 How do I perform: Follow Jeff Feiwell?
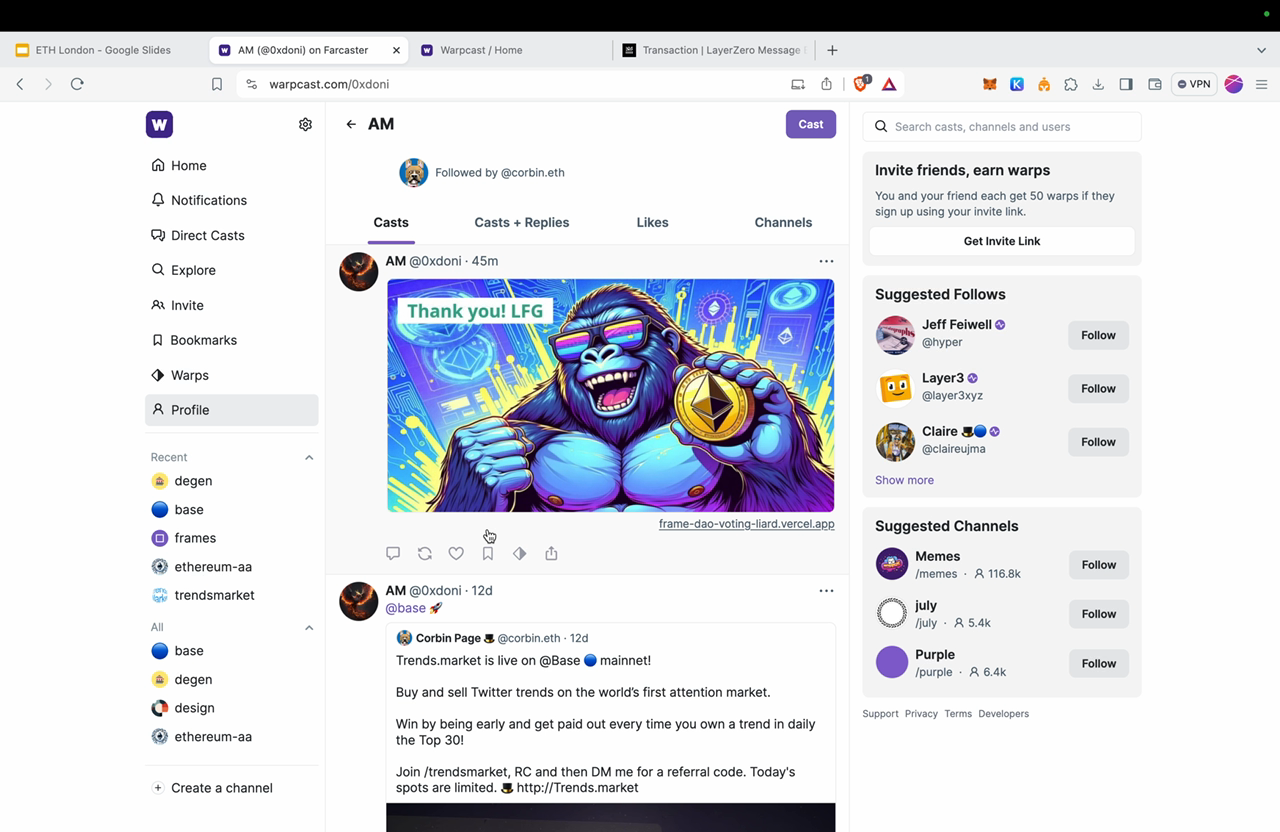pos(1098,335)
